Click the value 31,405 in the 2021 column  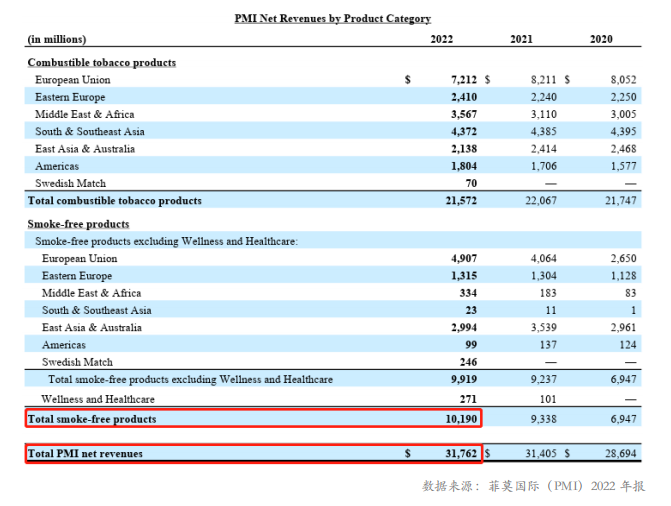(541, 453)
